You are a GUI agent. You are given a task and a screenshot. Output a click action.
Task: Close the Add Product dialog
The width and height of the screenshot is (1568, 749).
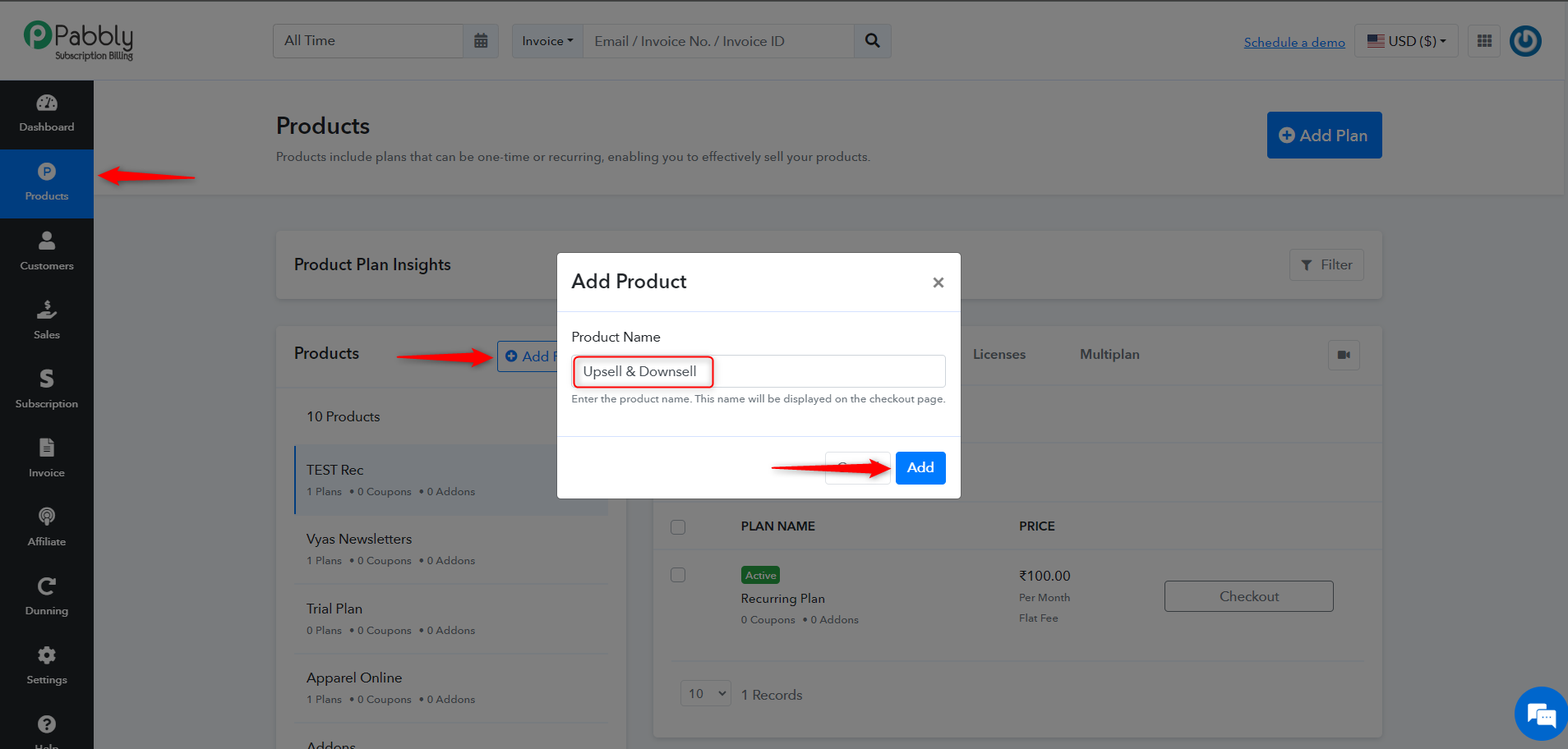(x=938, y=283)
